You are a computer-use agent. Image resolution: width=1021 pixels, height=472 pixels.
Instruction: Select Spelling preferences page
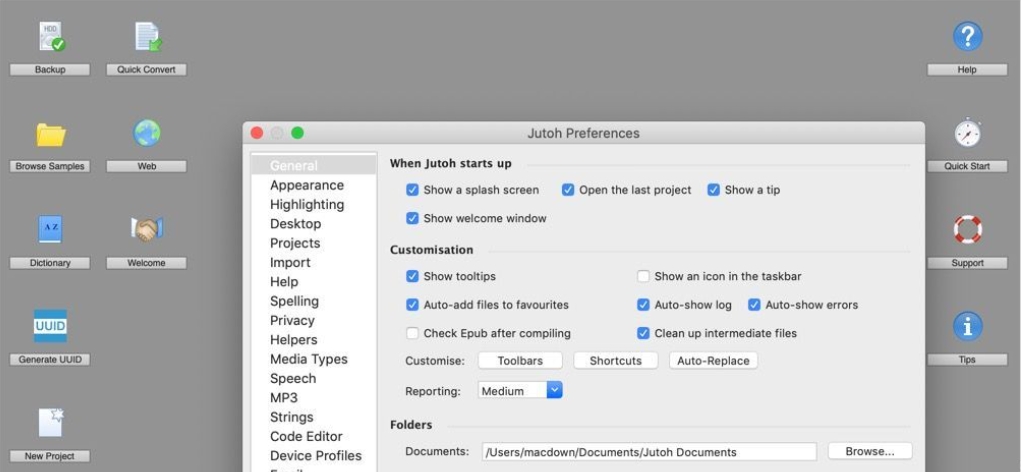[313, 301]
